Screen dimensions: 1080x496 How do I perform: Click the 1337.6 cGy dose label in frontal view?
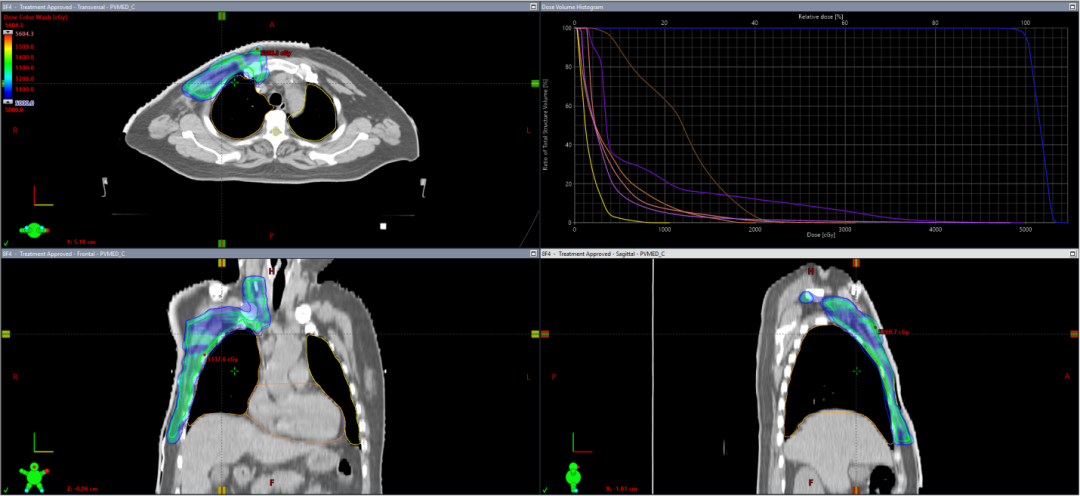pyautogui.click(x=222, y=358)
